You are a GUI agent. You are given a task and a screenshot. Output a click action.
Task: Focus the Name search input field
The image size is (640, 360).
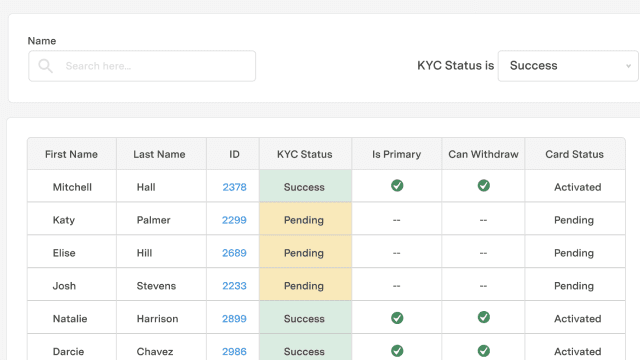(x=142, y=66)
